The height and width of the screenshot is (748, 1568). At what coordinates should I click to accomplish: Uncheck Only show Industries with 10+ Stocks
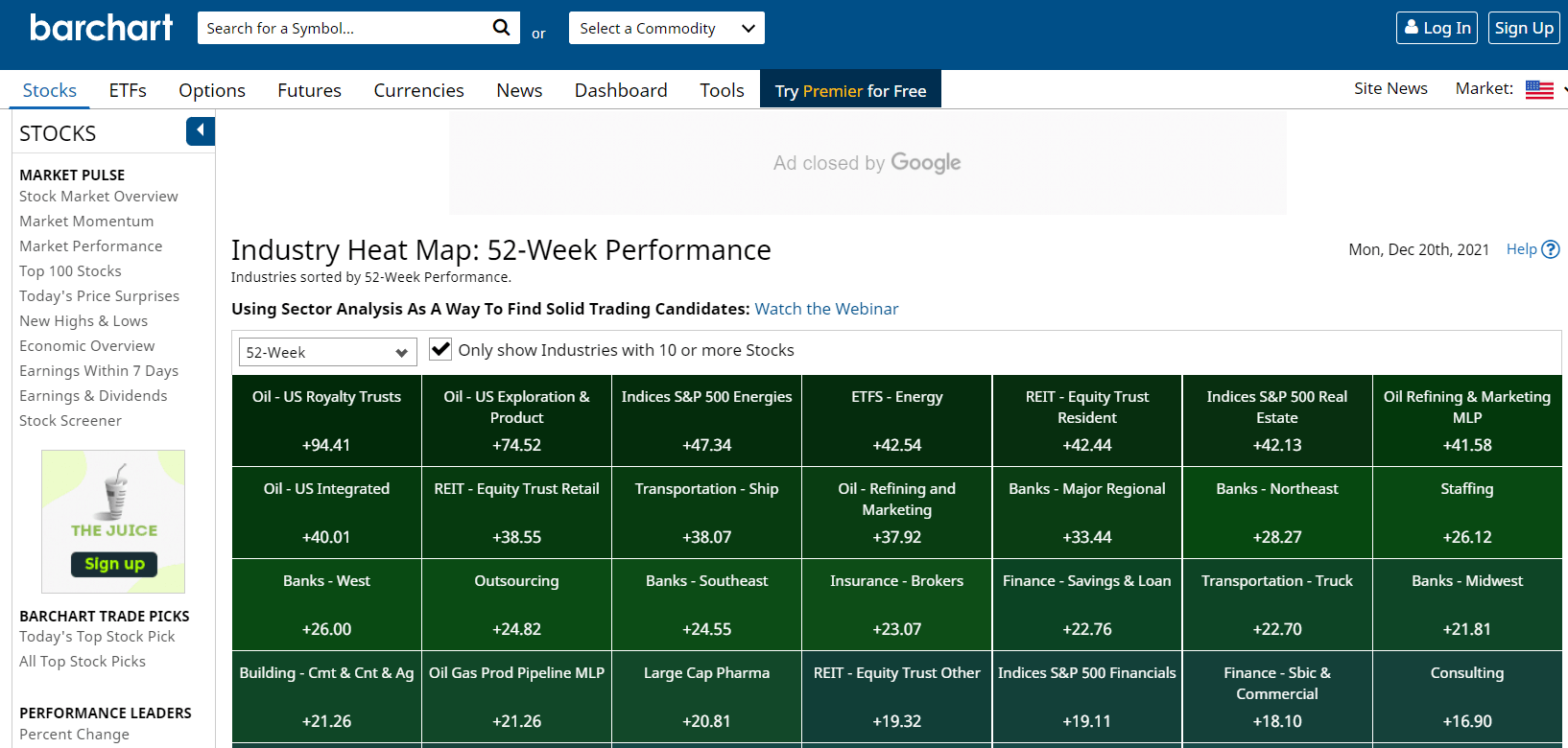coord(440,350)
